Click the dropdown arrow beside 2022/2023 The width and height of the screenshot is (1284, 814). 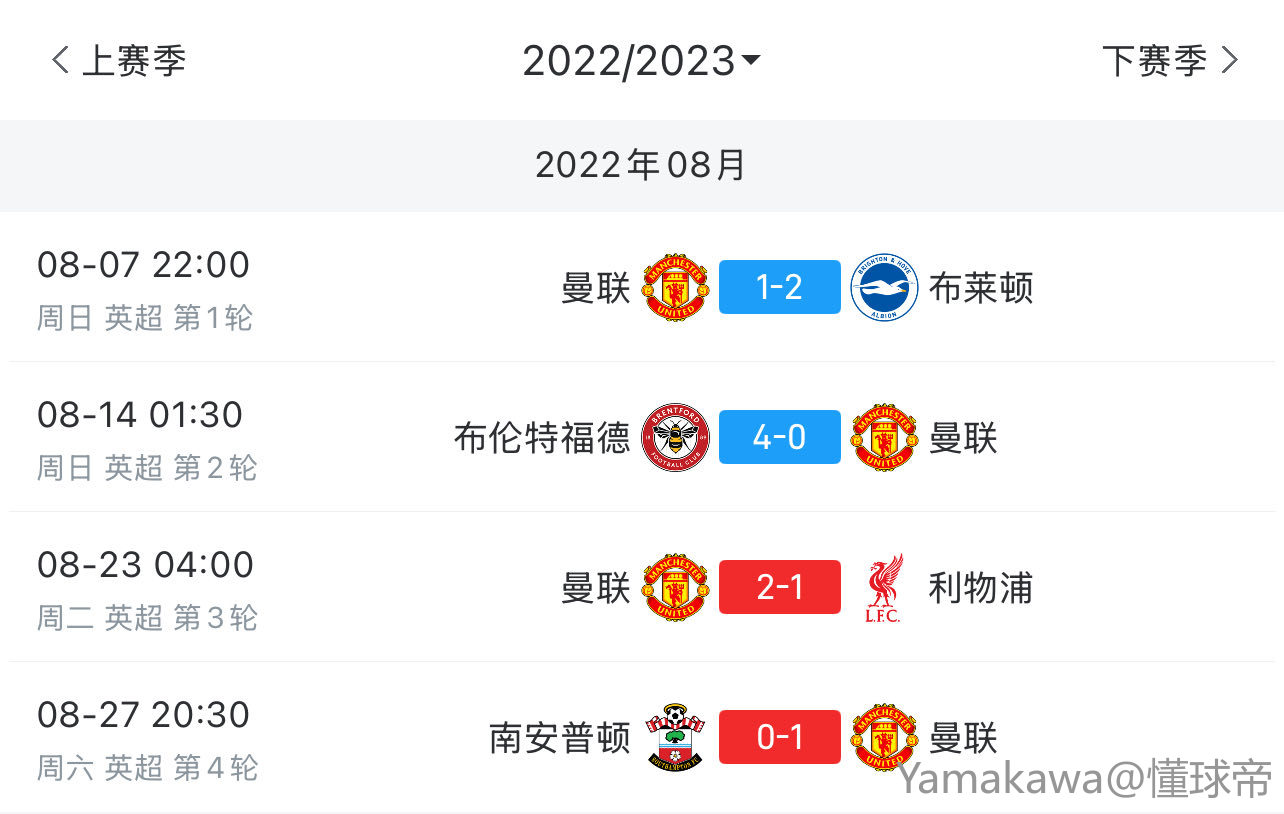(x=751, y=62)
